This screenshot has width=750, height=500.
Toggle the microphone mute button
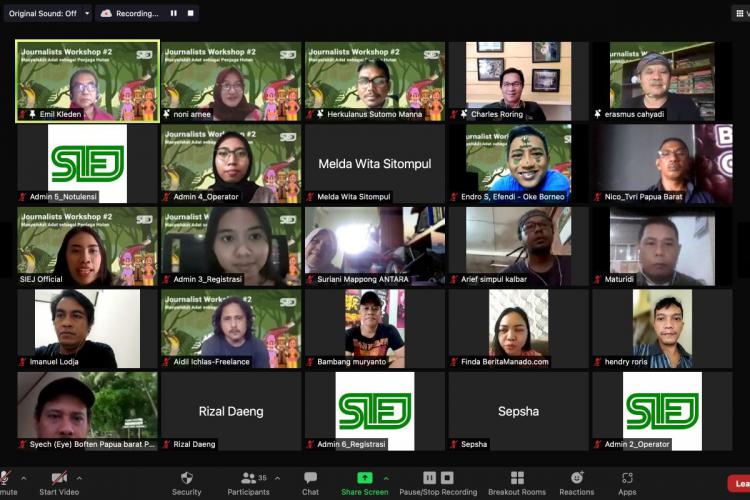[6, 478]
